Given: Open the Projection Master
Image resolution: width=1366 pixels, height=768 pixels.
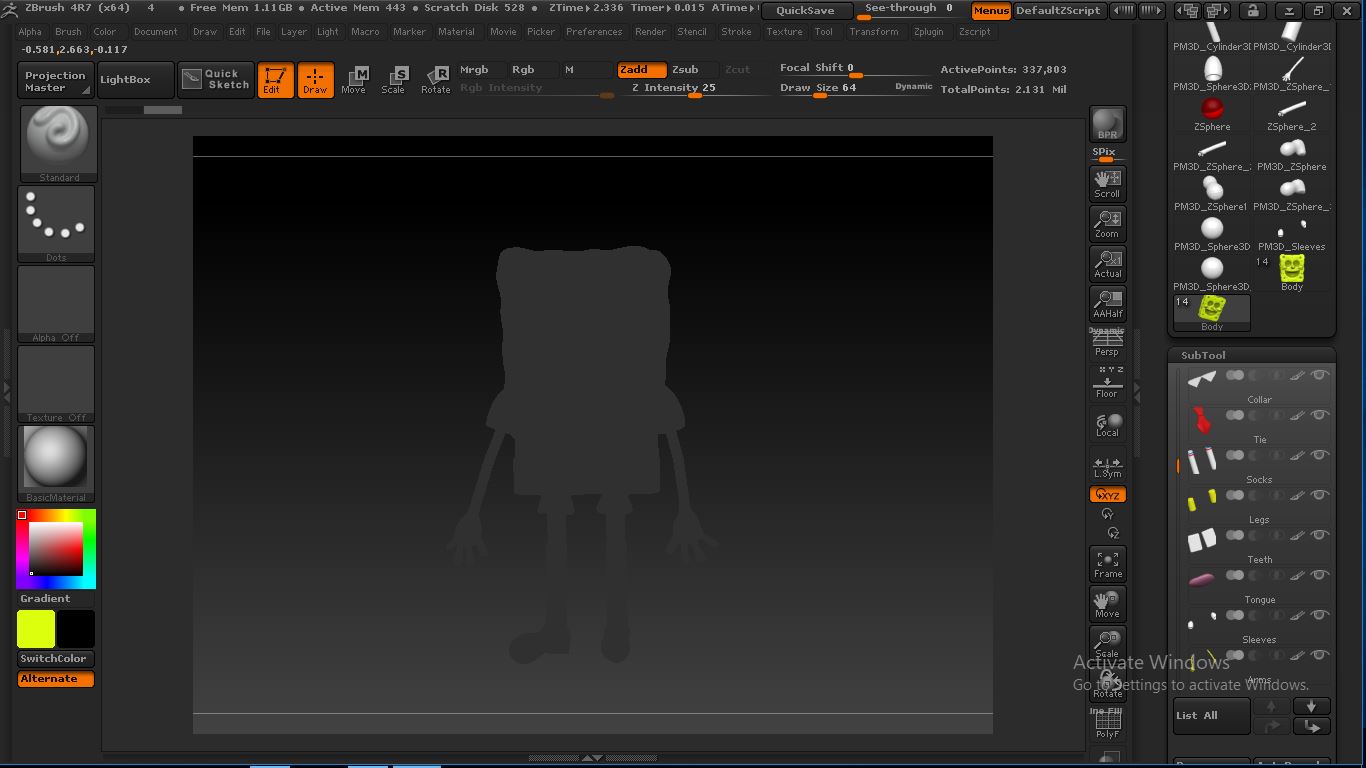Looking at the screenshot, I should point(55,81).
